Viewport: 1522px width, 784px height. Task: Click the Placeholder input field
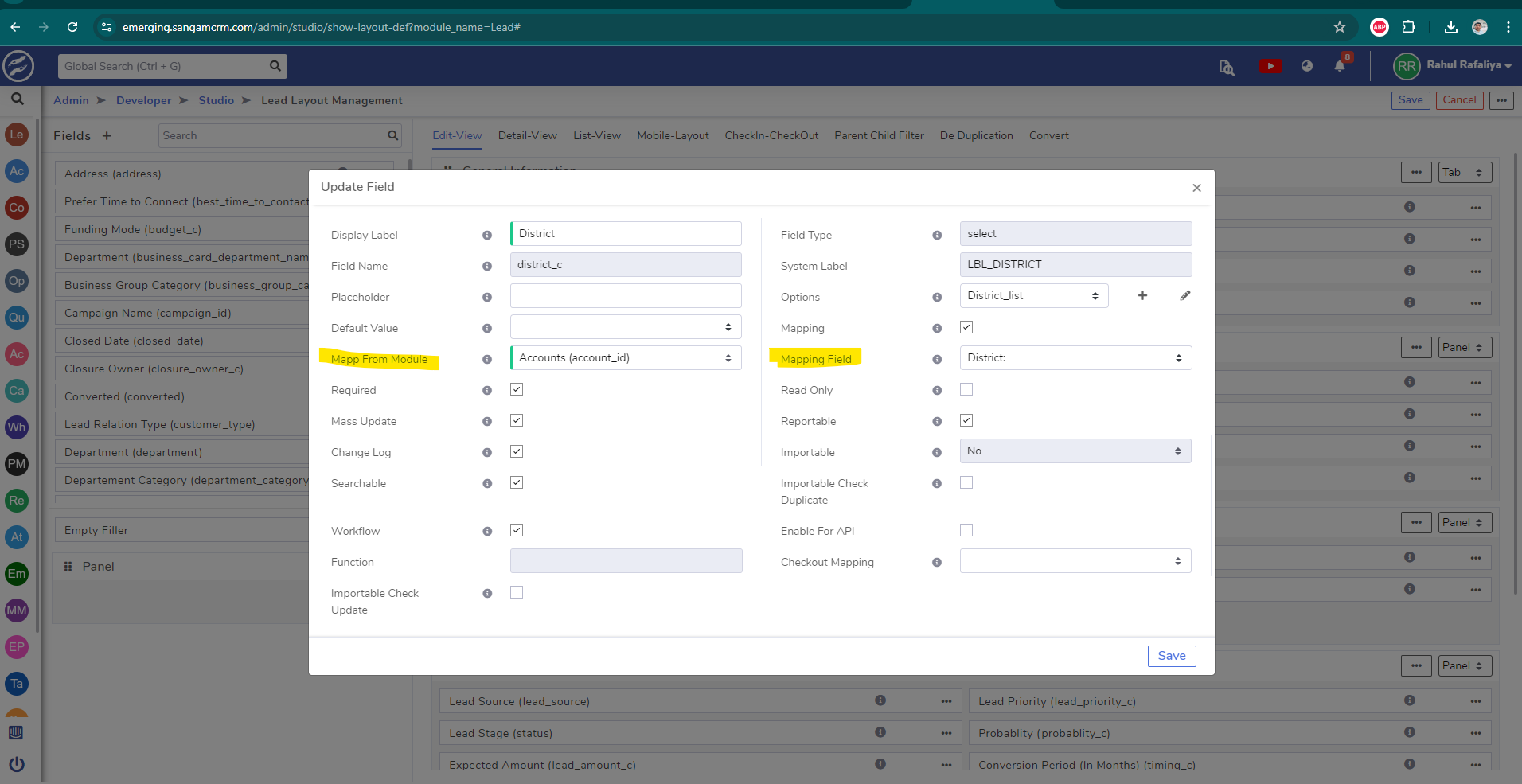point(626,296)
